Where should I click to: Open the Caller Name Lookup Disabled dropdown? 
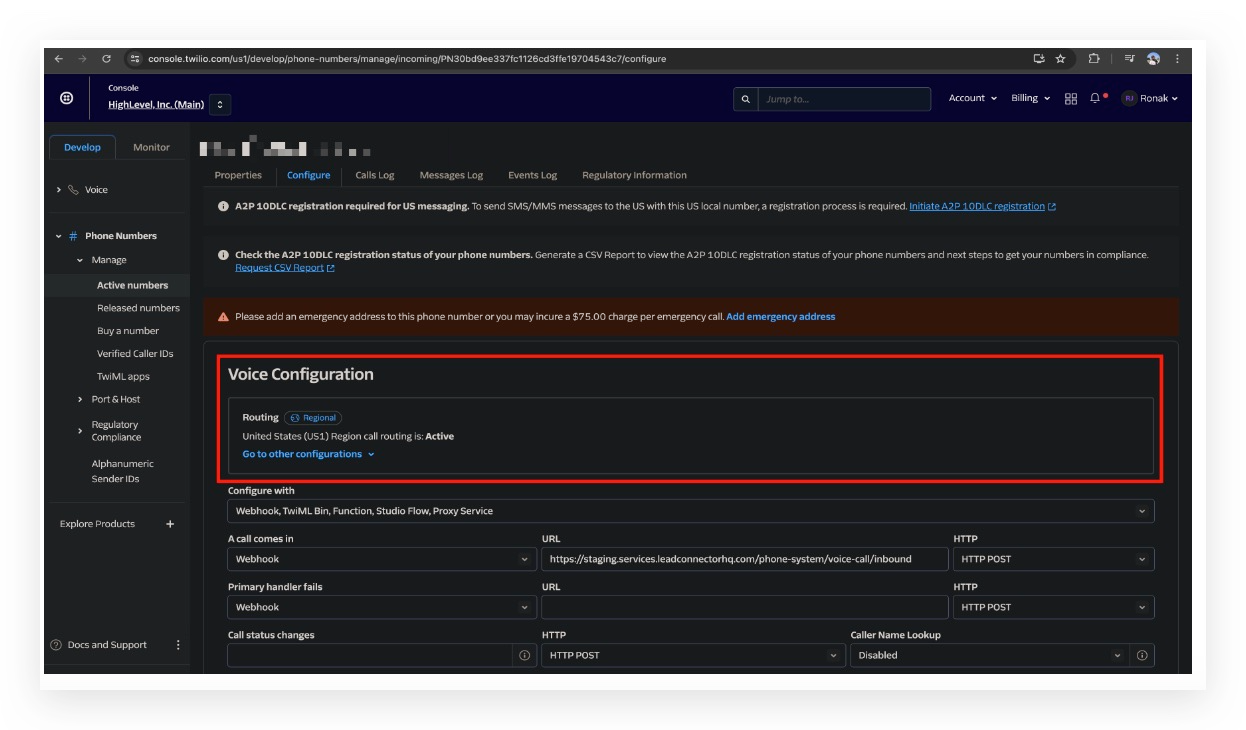[x=989, y=655]
